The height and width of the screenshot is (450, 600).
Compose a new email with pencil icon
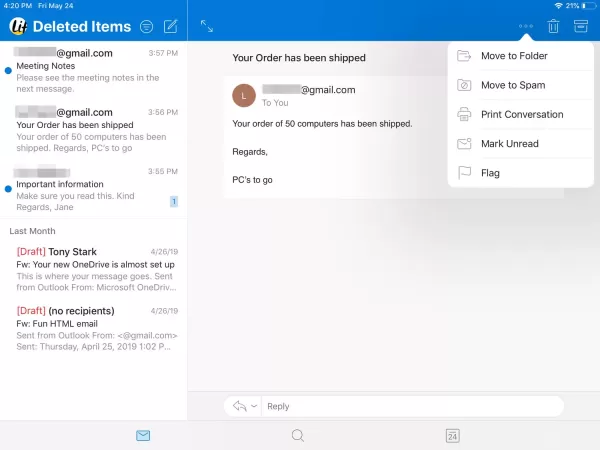pos(171,26)
